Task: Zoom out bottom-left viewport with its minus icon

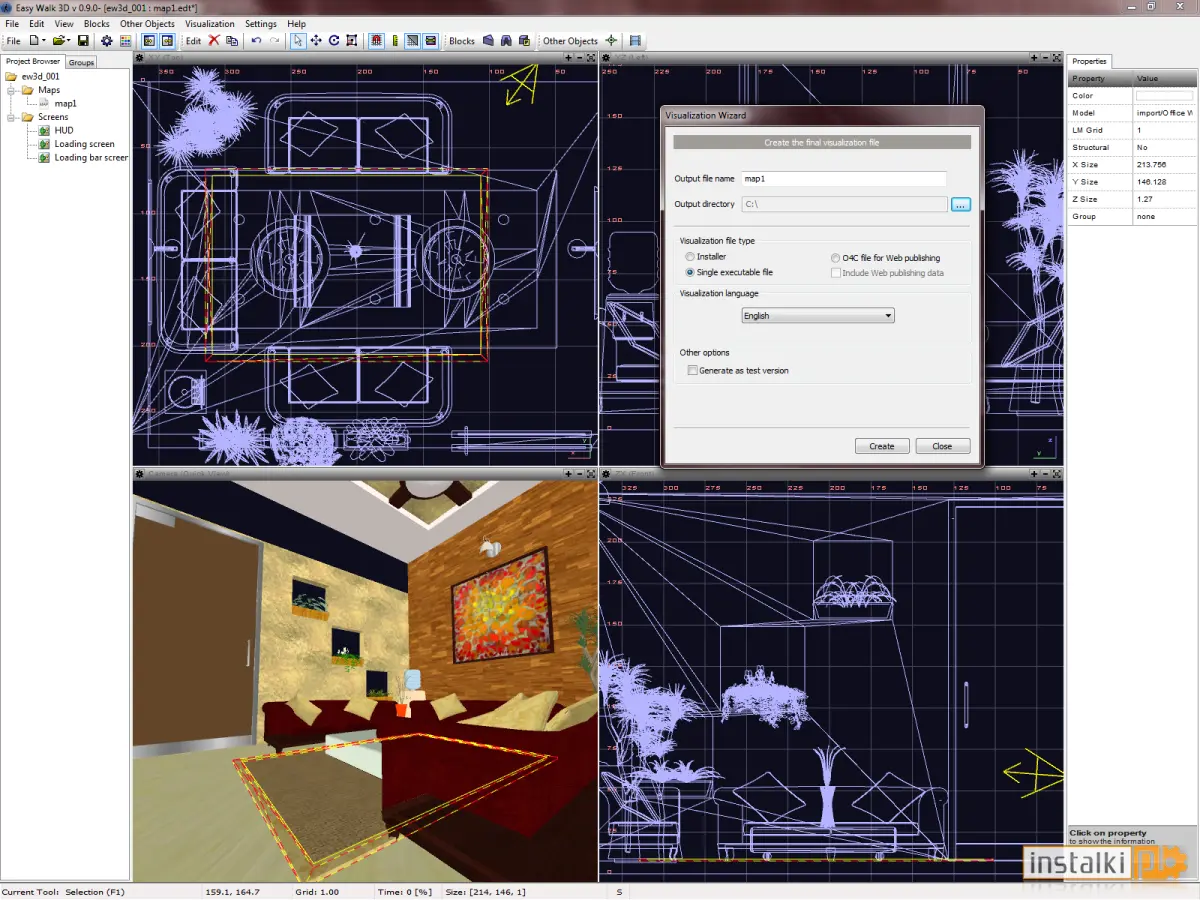Action: coord(579,474)
